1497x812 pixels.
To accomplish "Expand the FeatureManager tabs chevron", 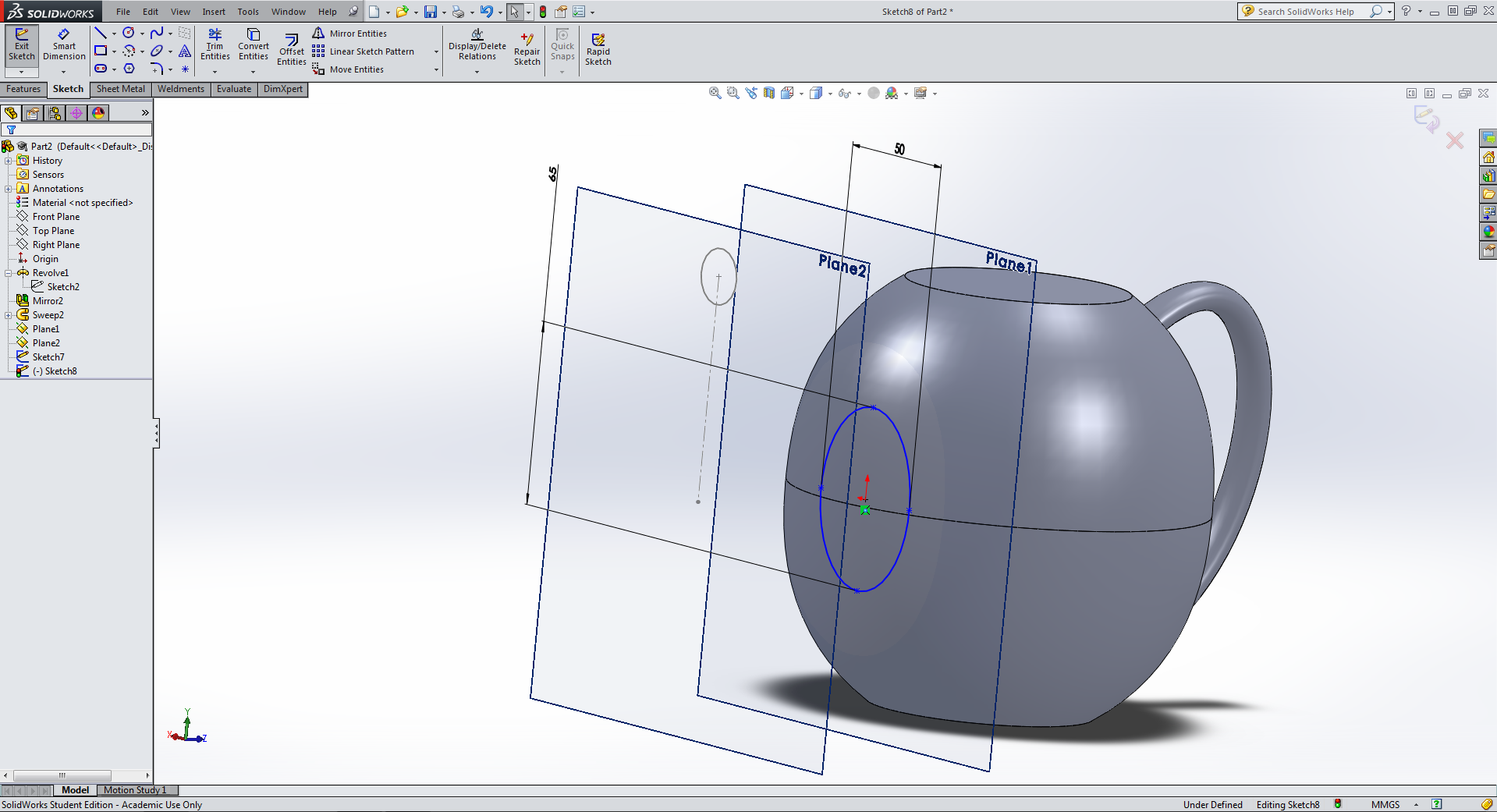I will pos(145,113).
